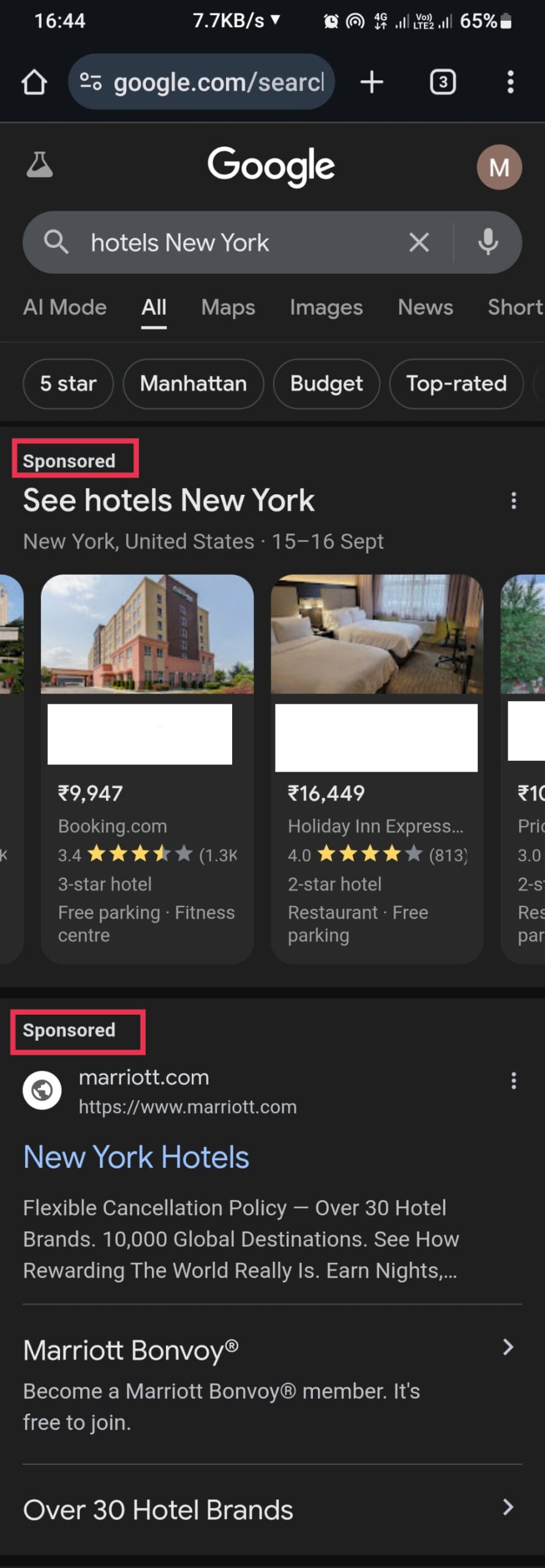
Task: Switch to the Maps tab
Action: (228, 307)
